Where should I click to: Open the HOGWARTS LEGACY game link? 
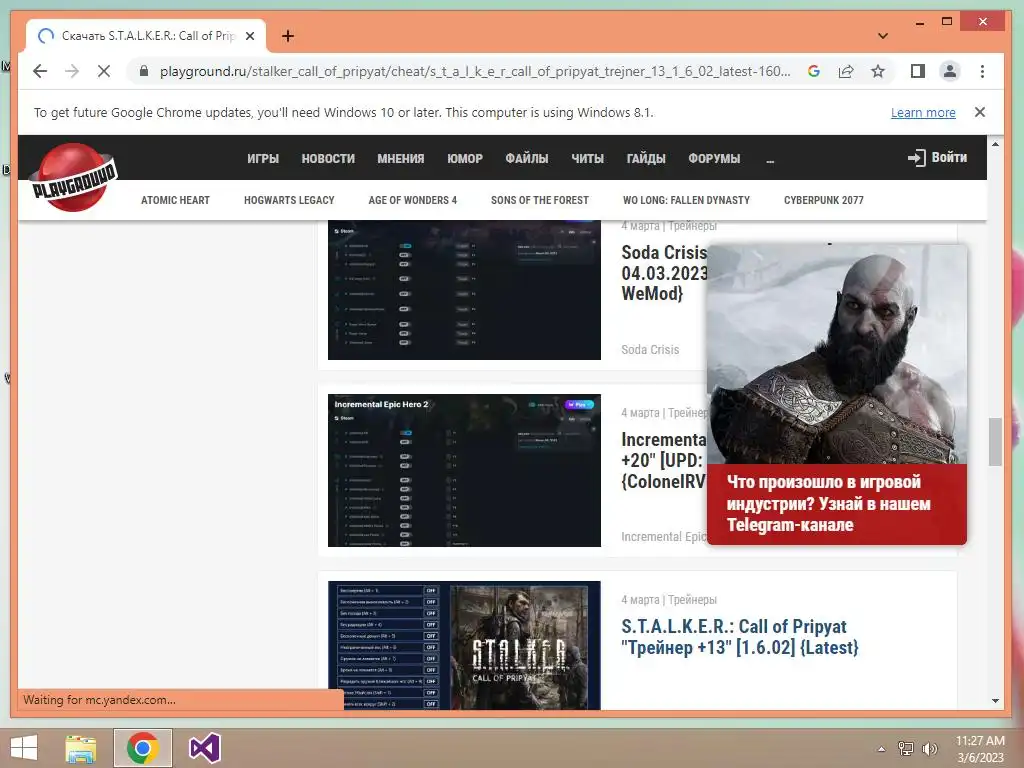pos(289,200)
